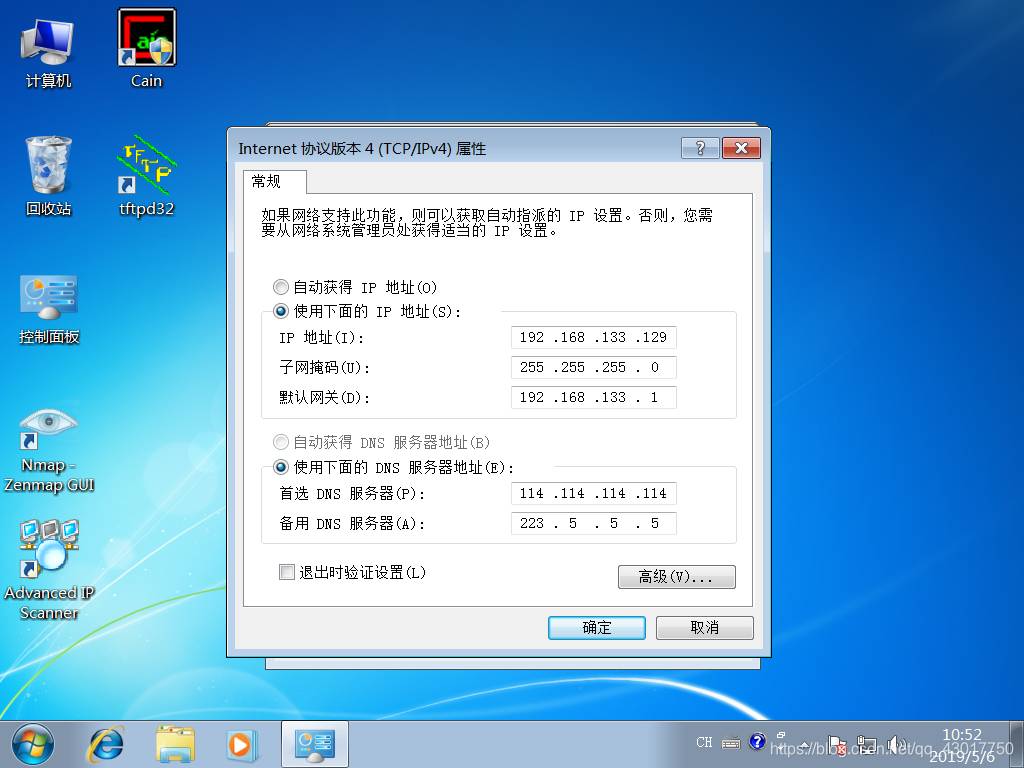Click the CH language indicator in tray
Image resolution: width=1024 pixels, height=768 pixels.
704,742
